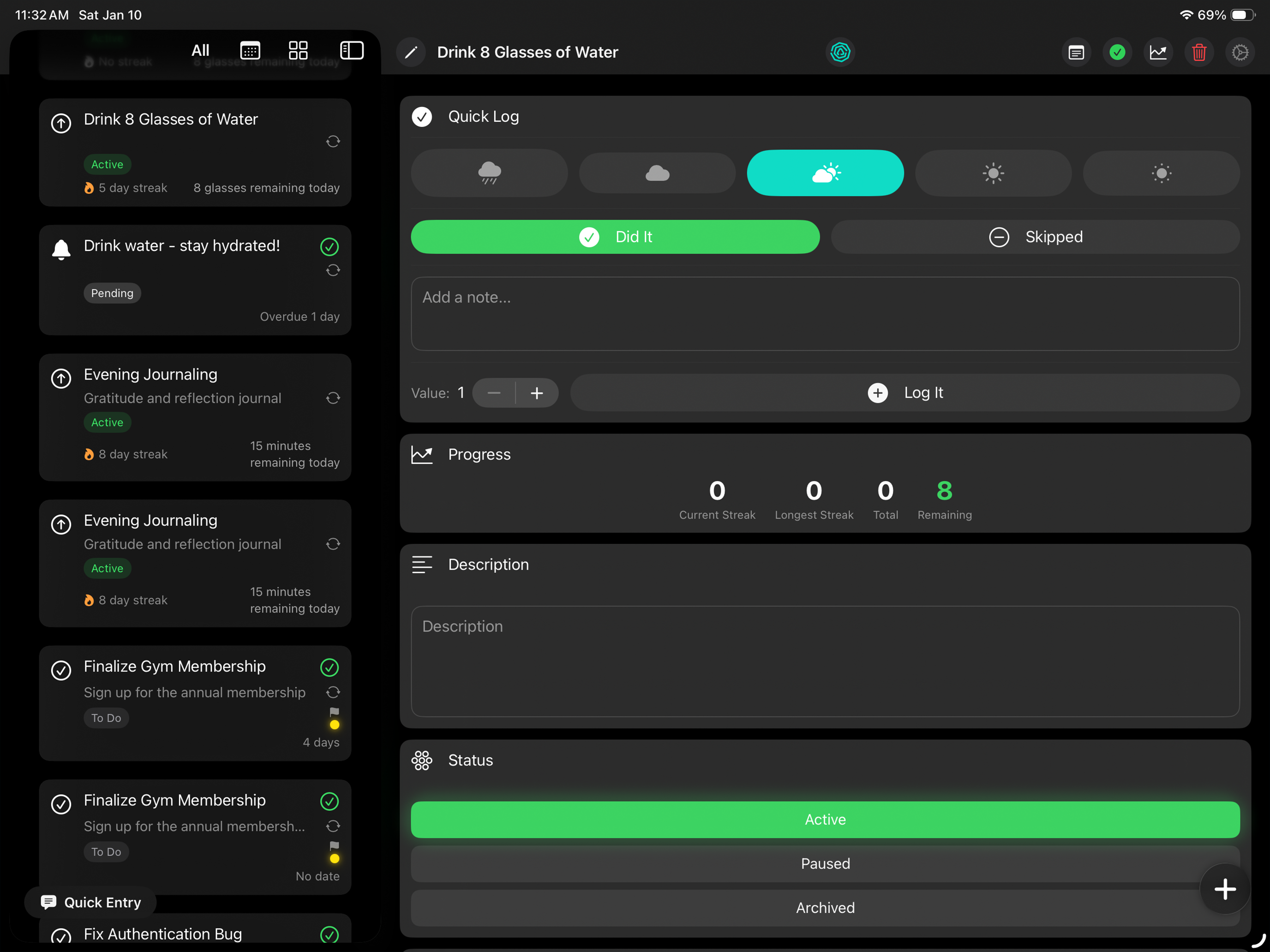Delete habit with red trash icon
Screen dimensions: 1270x952
(x=1199, y=52)
